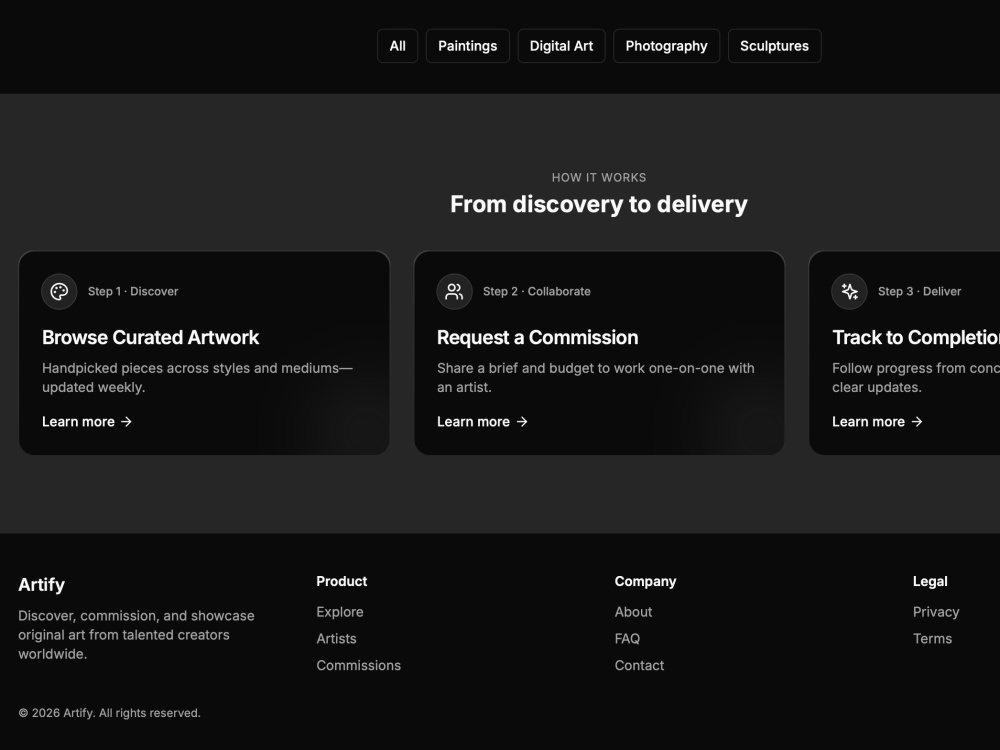The image size is (1000, 750).
Task: Click the Handpicked pieces across styles description
Action: coord(197,378)
